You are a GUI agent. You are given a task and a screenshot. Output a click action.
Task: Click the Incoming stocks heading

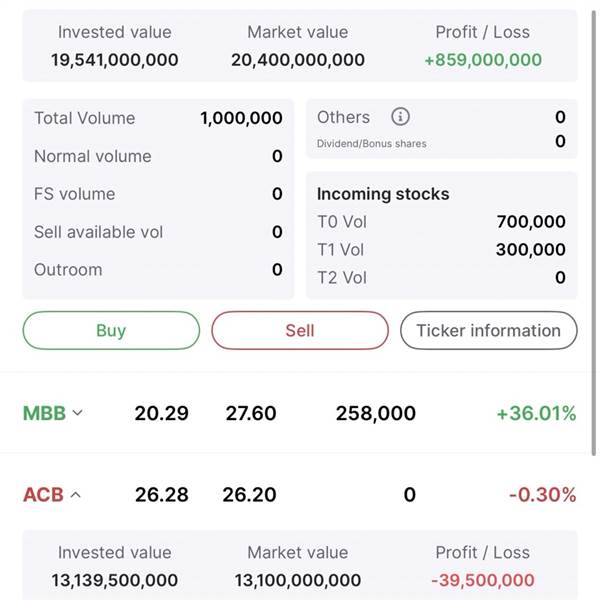click(x=383, y=194)
